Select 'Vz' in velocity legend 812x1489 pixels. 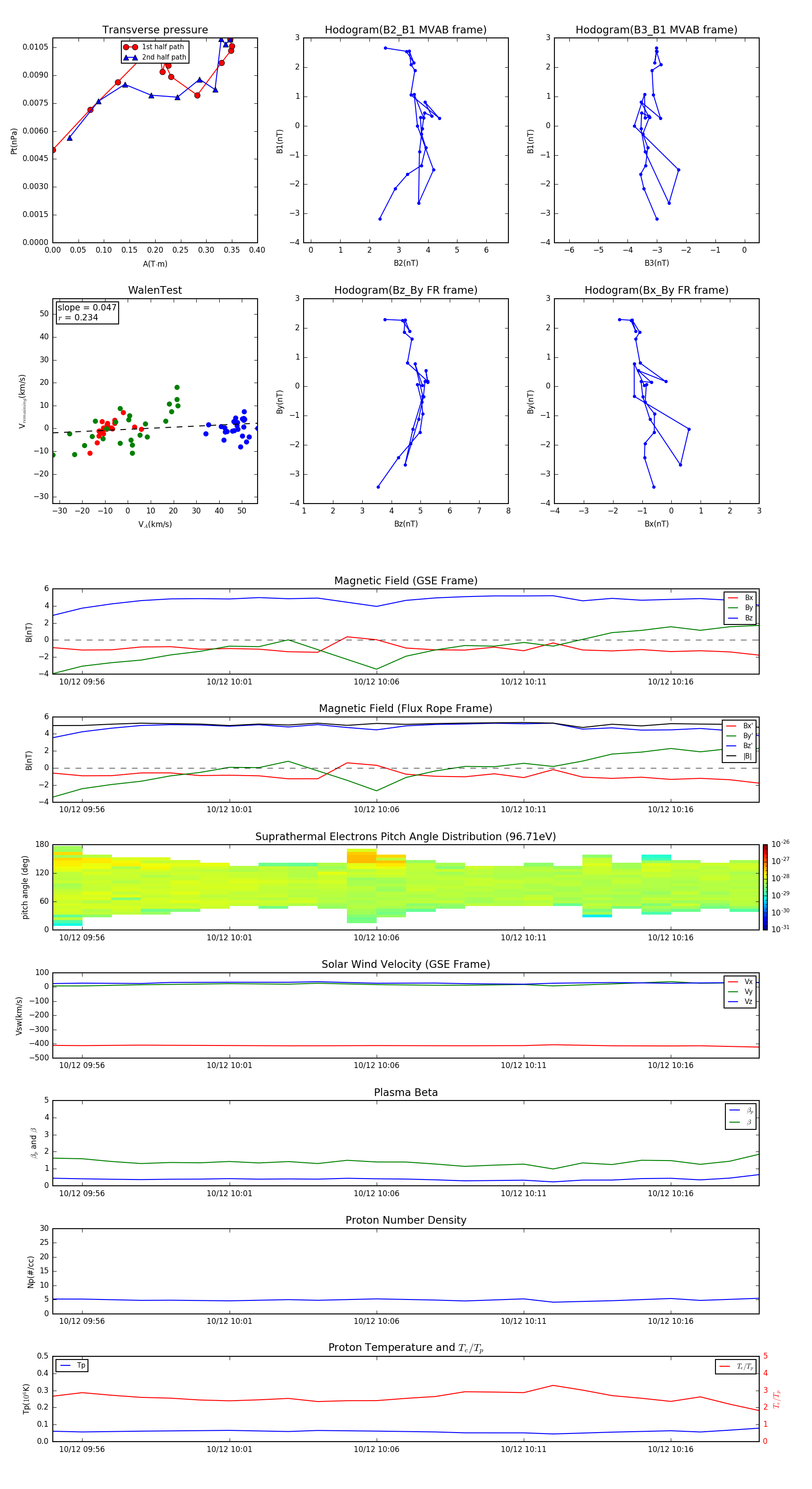click(x=740, y=1002)
